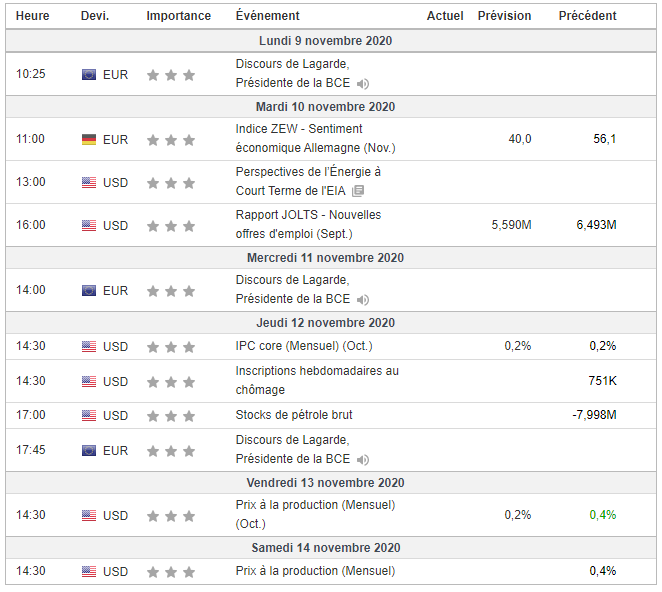Open Perspectives de l'Énergie à Court Terme event
The width and height of the screenshot is (662, 592).
click(x=308, y=182)
